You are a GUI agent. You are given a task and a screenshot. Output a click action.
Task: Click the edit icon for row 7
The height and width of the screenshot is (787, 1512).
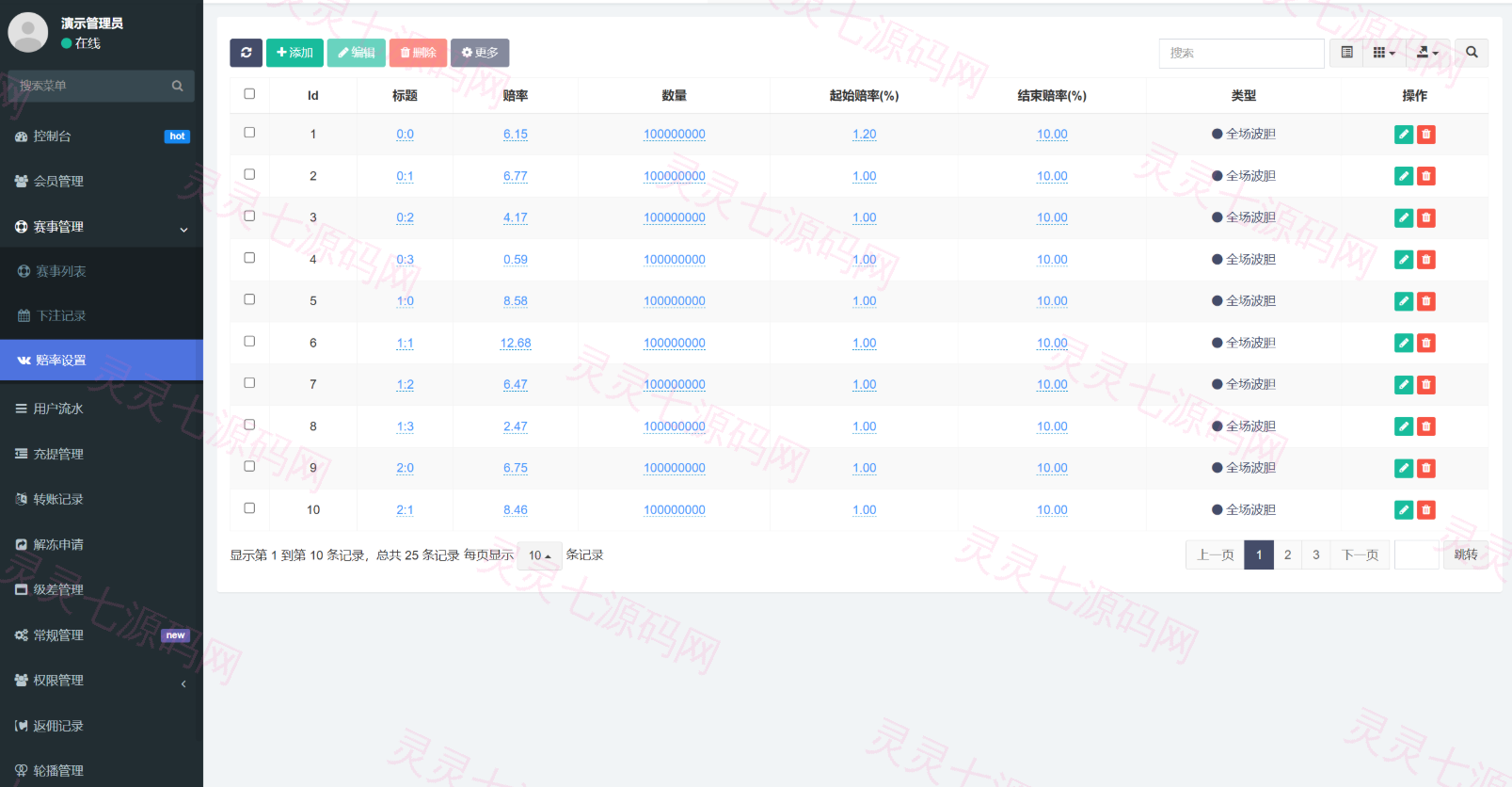(x=1404, y=384)
